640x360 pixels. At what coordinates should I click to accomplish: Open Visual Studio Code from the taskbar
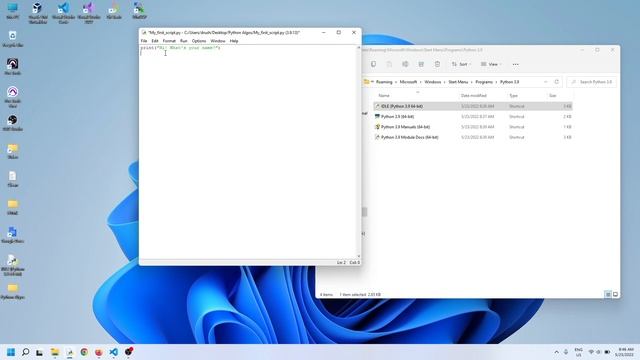[x=113, y=352]
